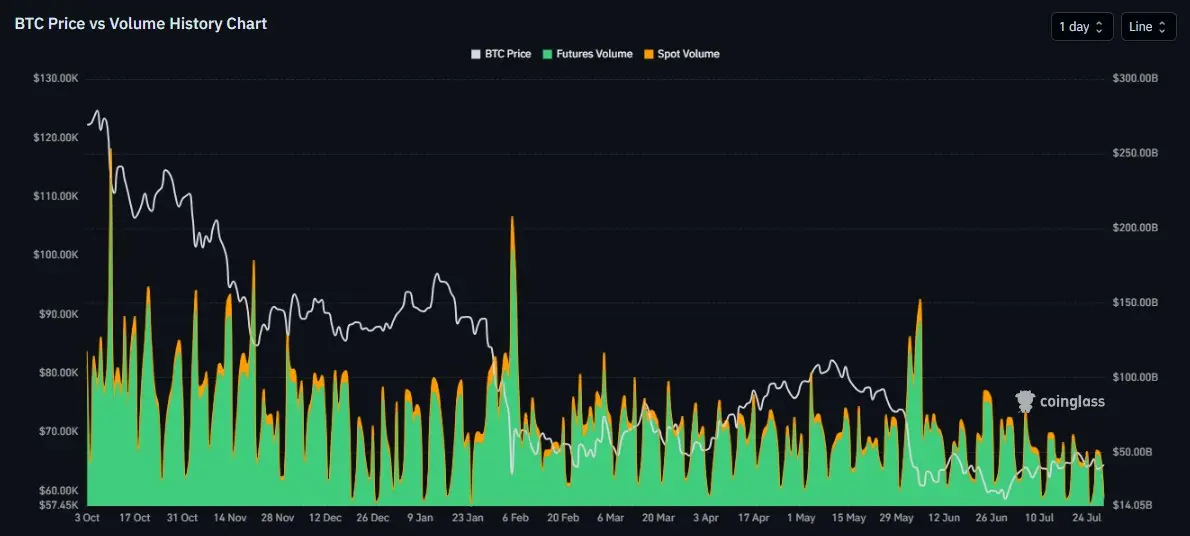Click the $130.00K price axis label
This screenshot has width=1190, height=536.
coord(56,79)
